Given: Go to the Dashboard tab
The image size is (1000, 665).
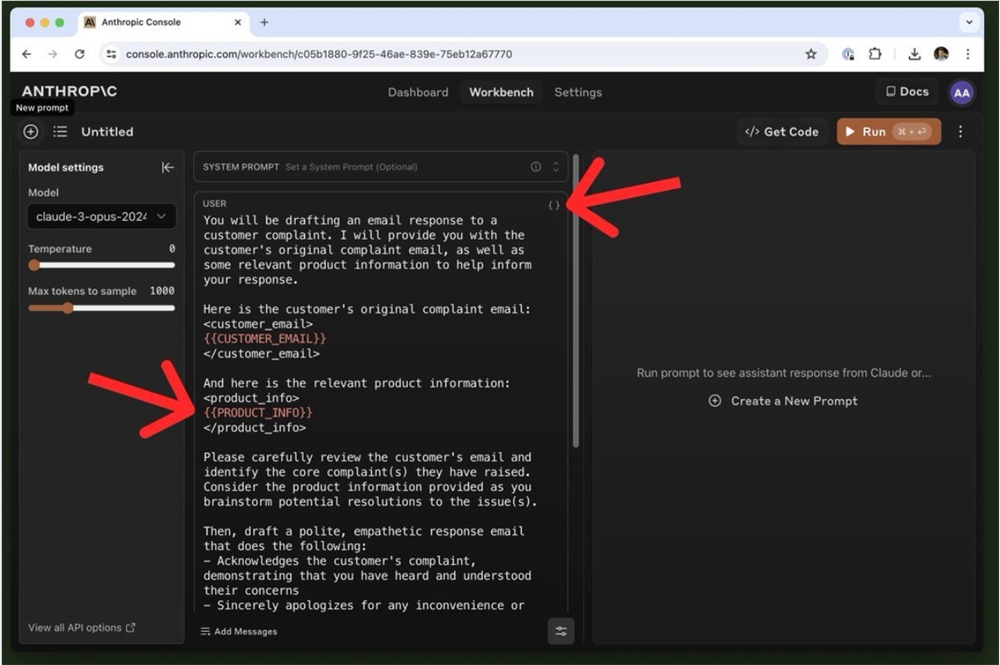Looking at the screenshot, I should coord(418,92).
